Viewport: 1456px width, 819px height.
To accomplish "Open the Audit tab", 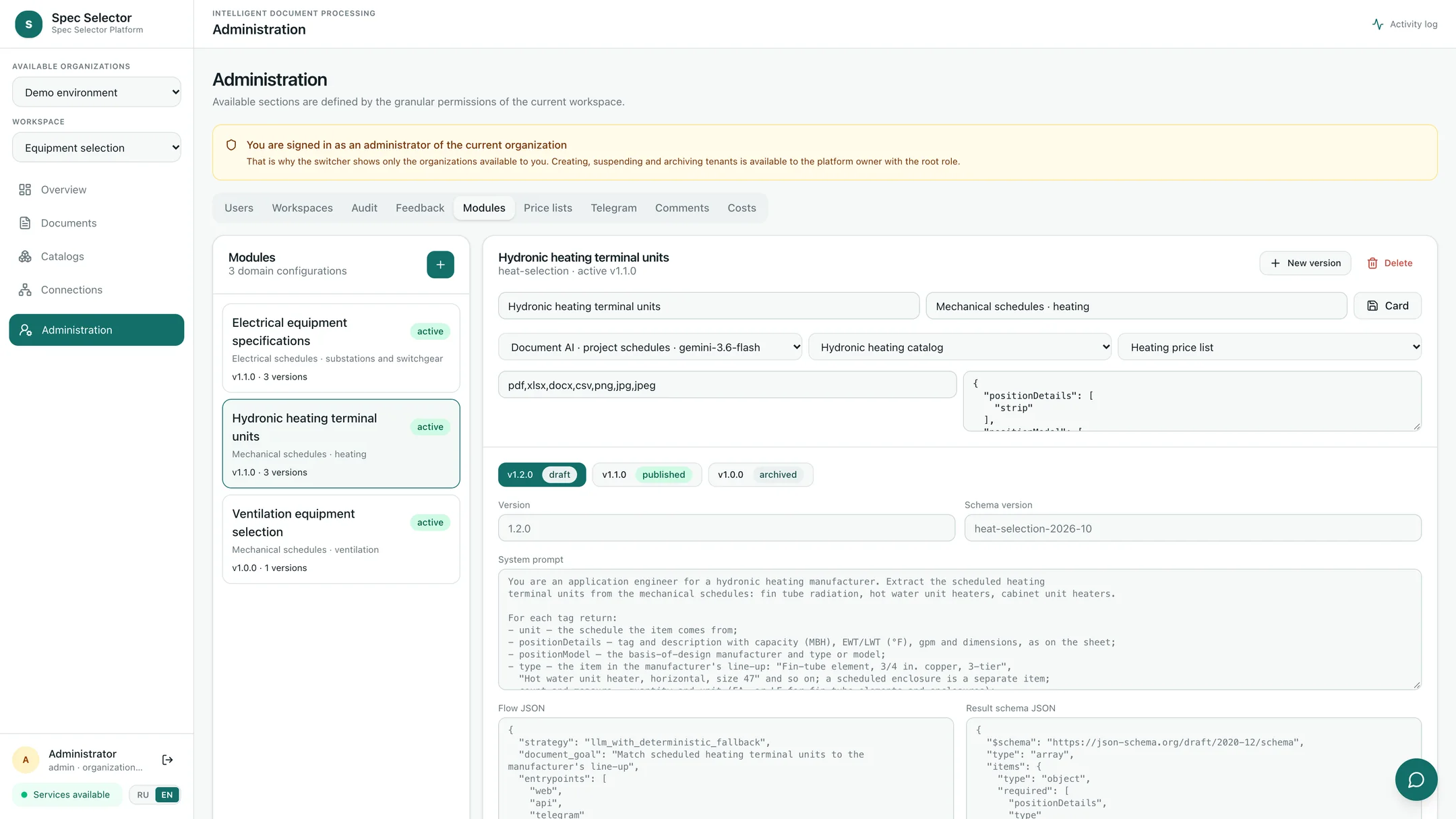I will pyautogui.click(x=364, y=208).
